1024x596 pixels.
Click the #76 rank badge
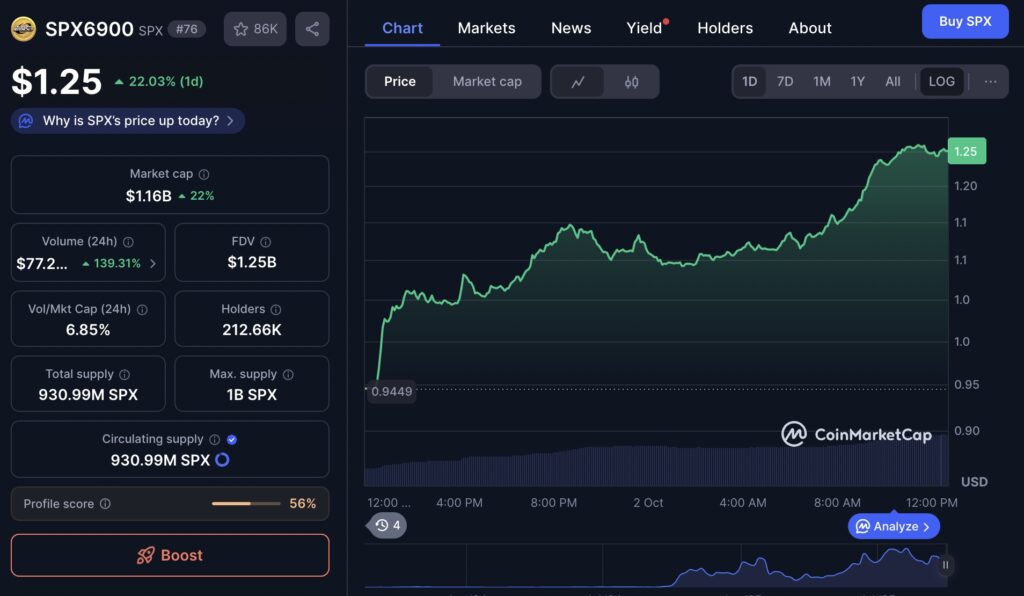pyautogui.click(x=187, y=29)
